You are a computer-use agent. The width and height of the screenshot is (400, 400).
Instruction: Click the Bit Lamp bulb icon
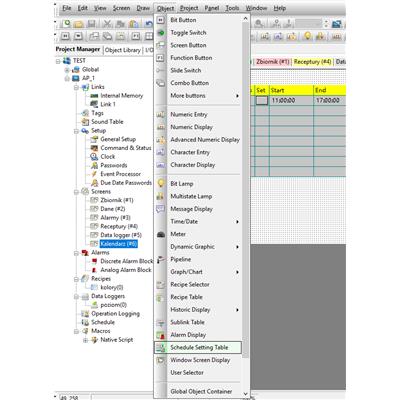pos(161,184)
